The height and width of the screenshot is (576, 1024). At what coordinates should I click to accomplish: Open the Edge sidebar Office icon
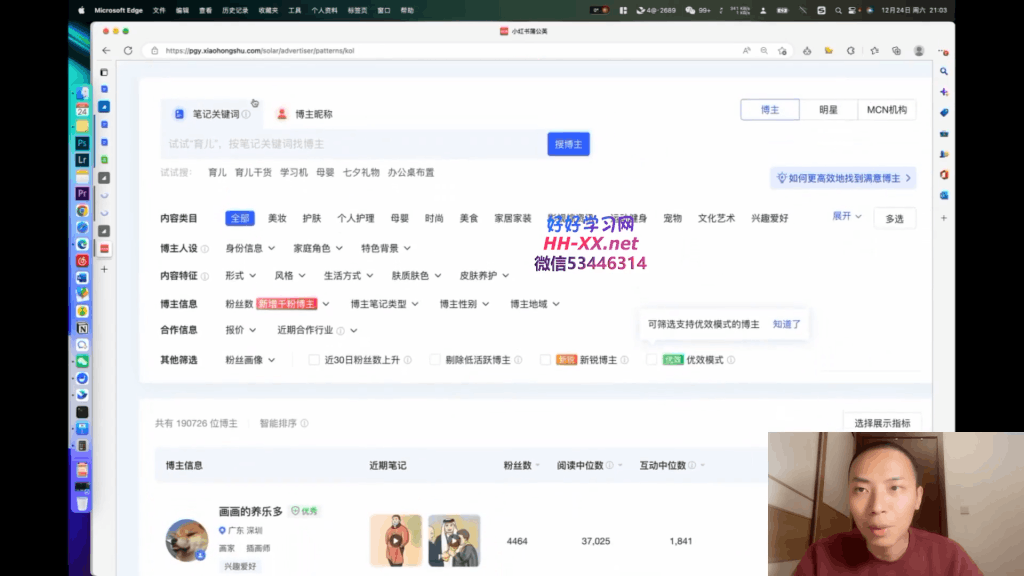tap(944, 174)
